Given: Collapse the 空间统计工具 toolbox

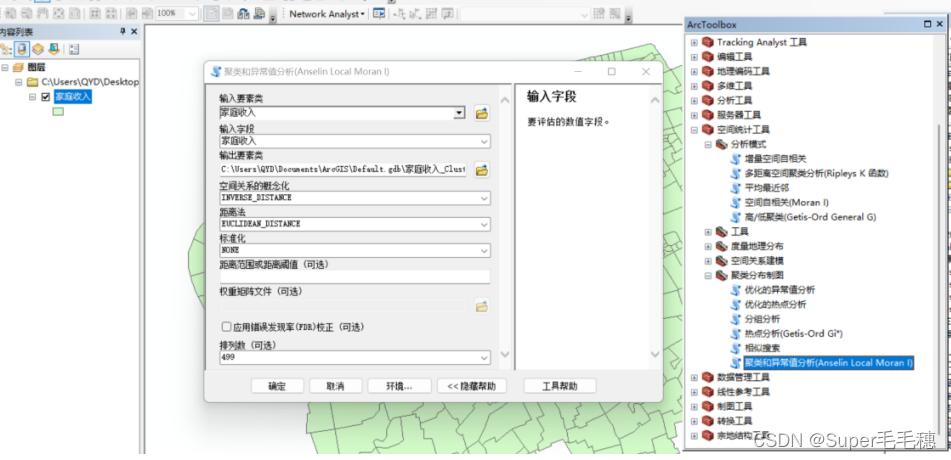Looking at the screenshot, I should [694, 129].
